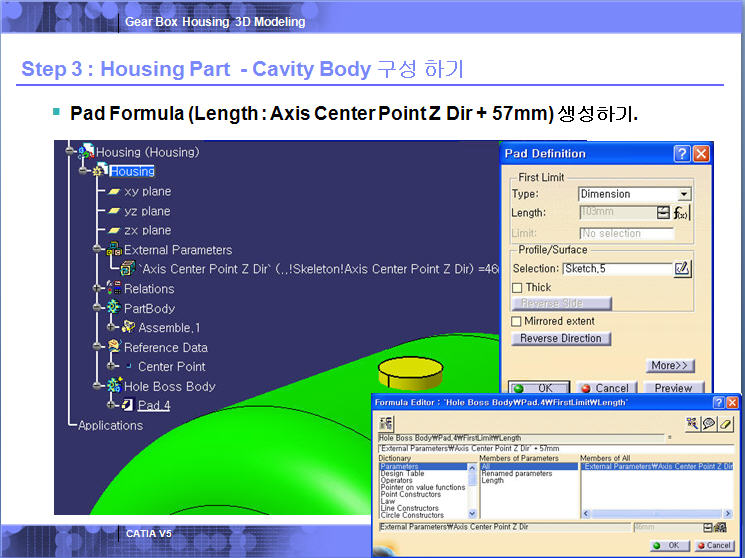Open the sketch editor icon next to Selection
The height and width of the screenshot is (558, 745).
[682, 268]
